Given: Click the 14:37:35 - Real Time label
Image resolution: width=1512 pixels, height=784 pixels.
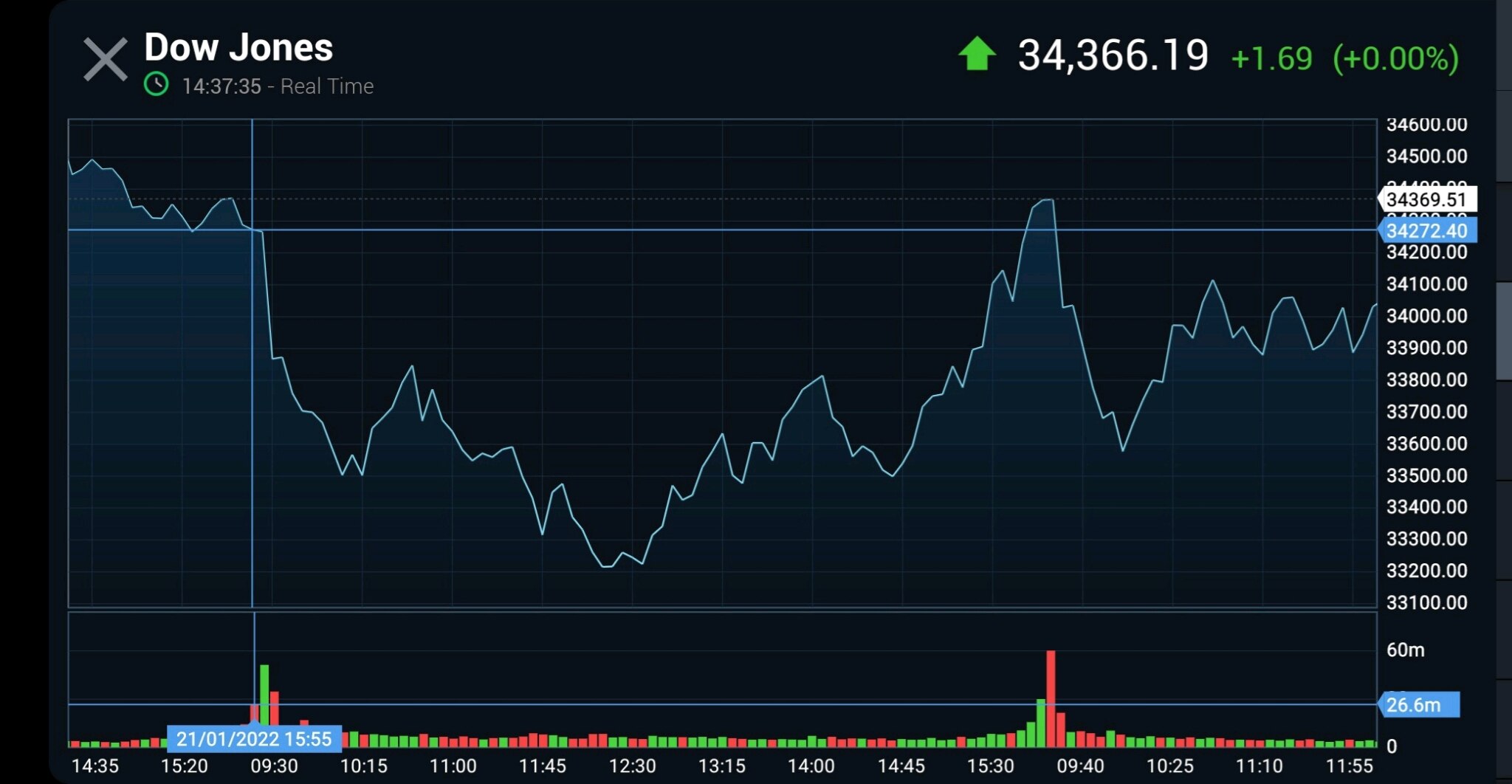Looking at the screenshot, I should click(278, 86).
